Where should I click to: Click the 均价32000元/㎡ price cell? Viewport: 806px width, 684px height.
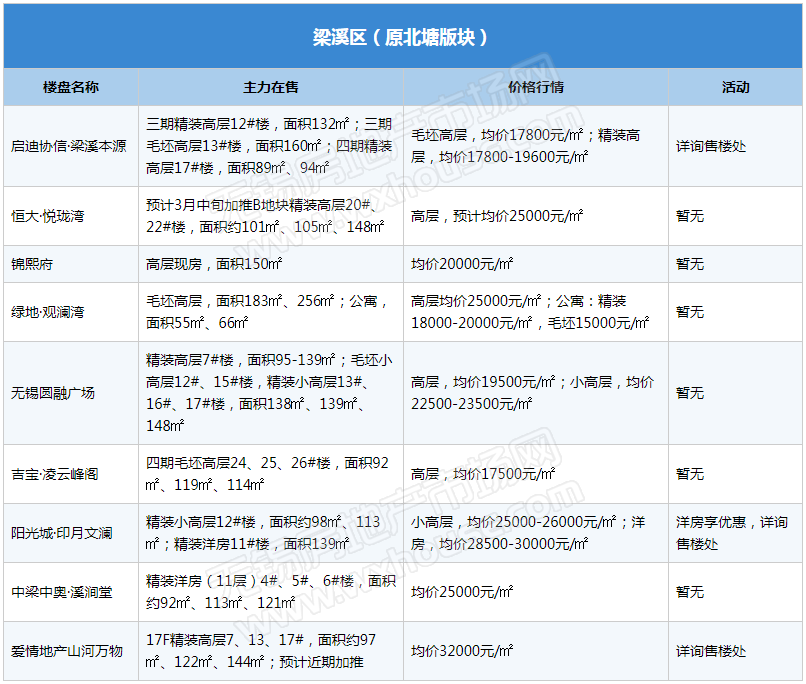tap(462, 651)
